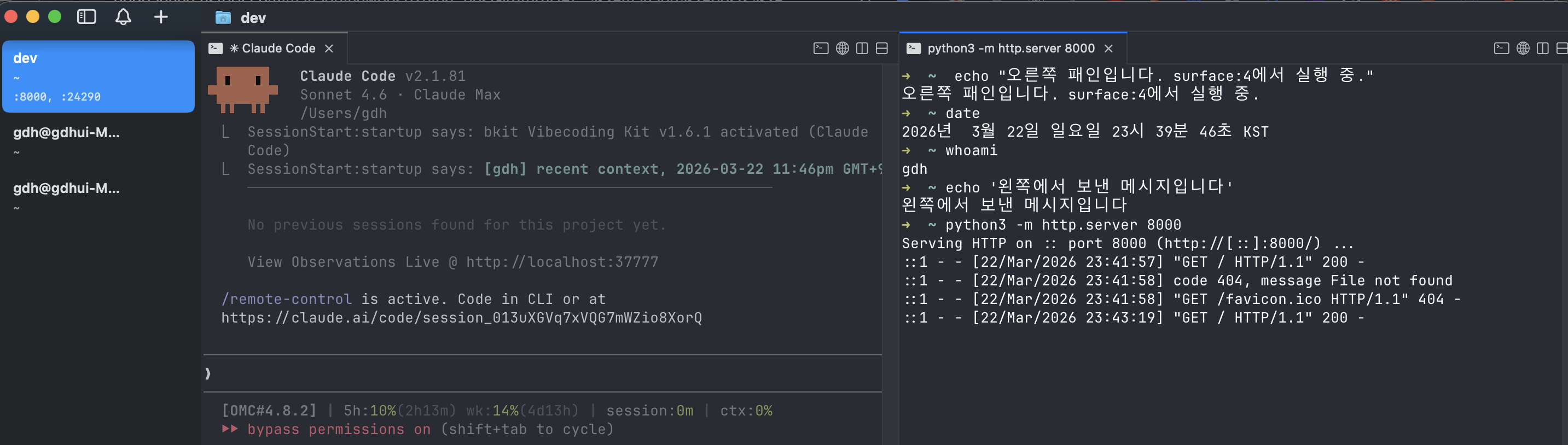1568x445 pixels.
Task: Split right pane vertically
Action: (x=1542, y=48)
